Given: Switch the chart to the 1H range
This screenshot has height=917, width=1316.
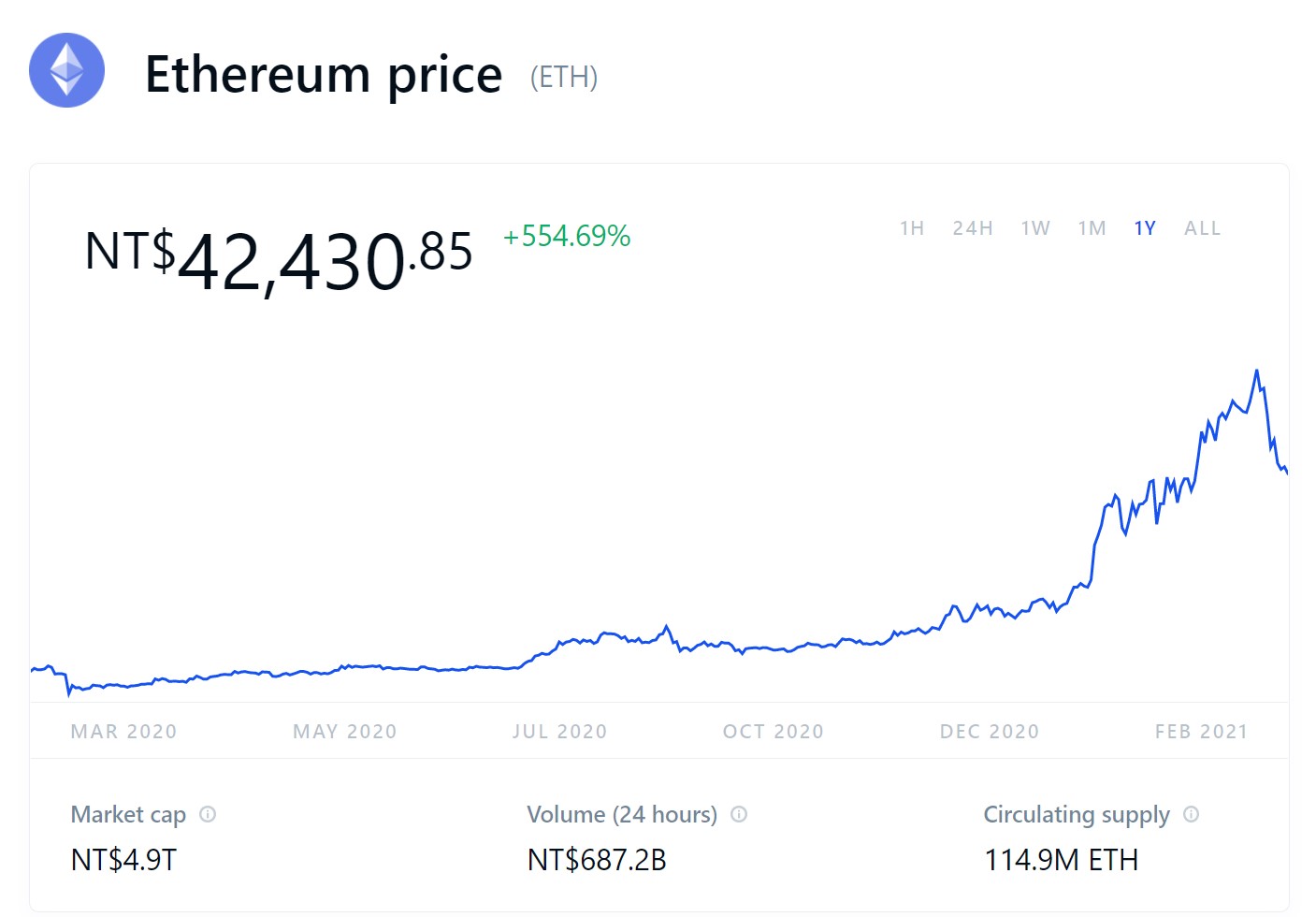Looking at the screenshot, I should point(912,228).
